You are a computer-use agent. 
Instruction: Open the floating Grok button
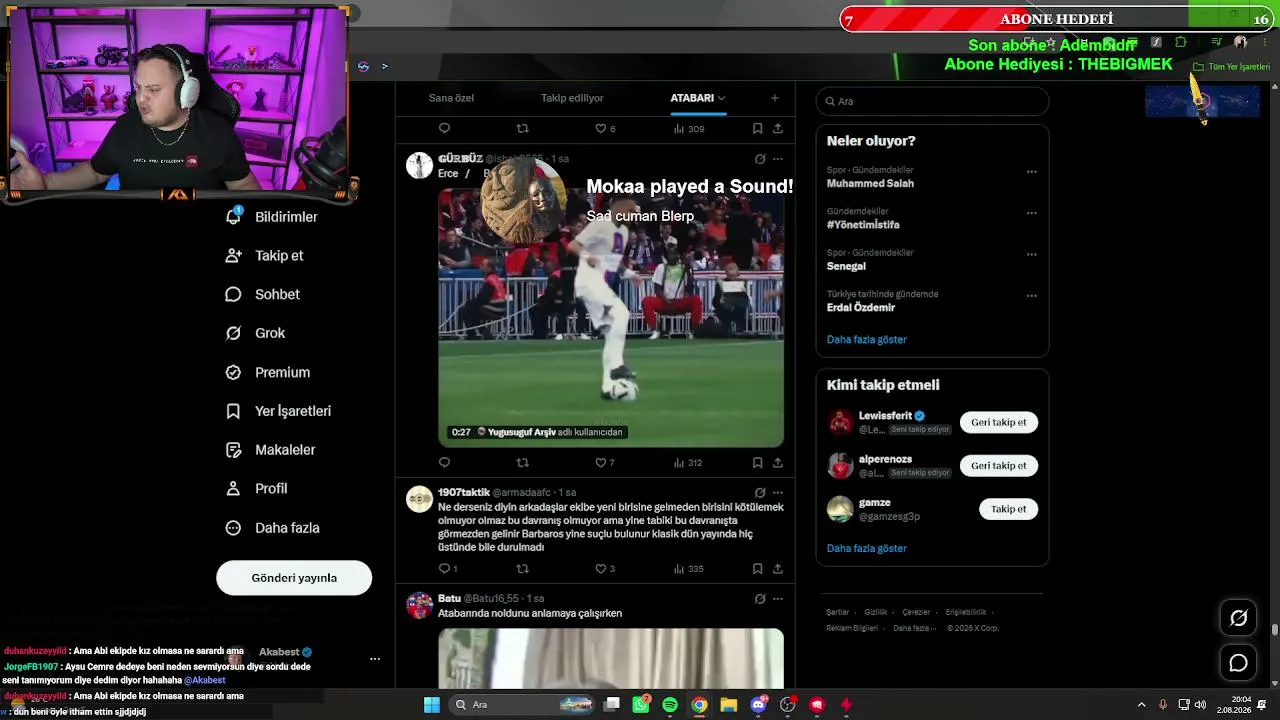[1238, 618]
